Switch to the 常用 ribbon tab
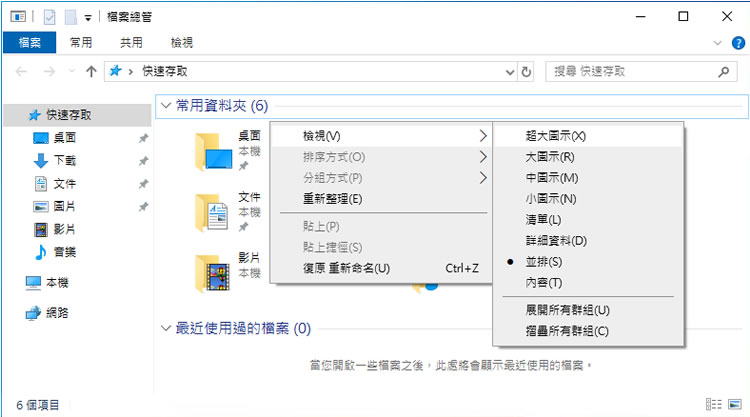 click(81, 43)
